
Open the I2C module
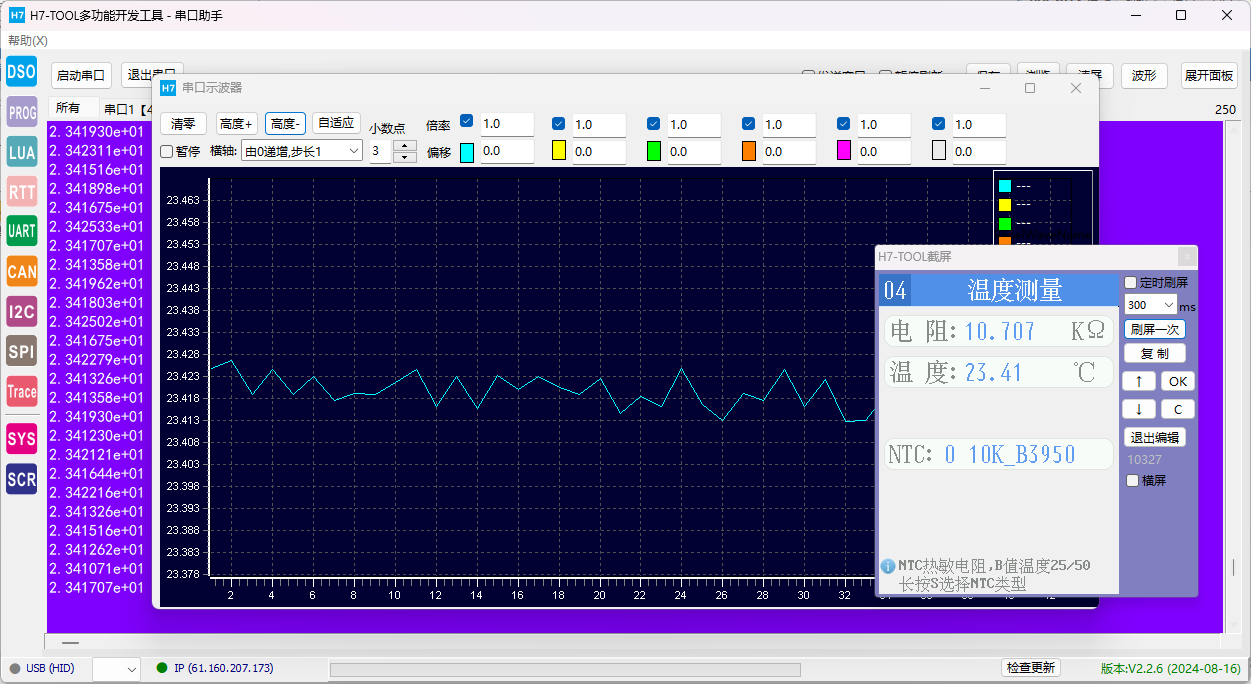click(x=22, y=312)
